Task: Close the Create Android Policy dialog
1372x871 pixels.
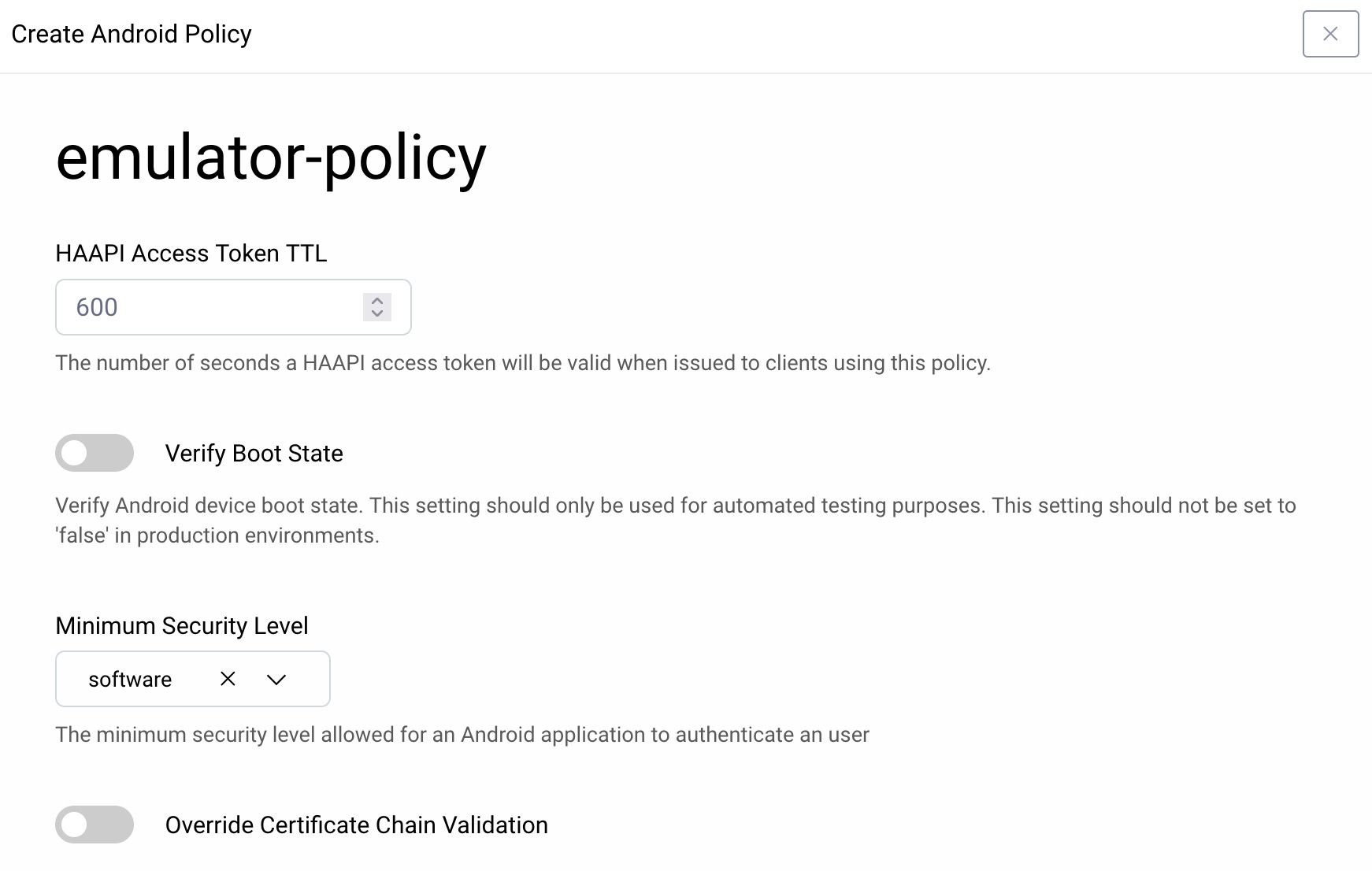Action: pos(1331,34)
